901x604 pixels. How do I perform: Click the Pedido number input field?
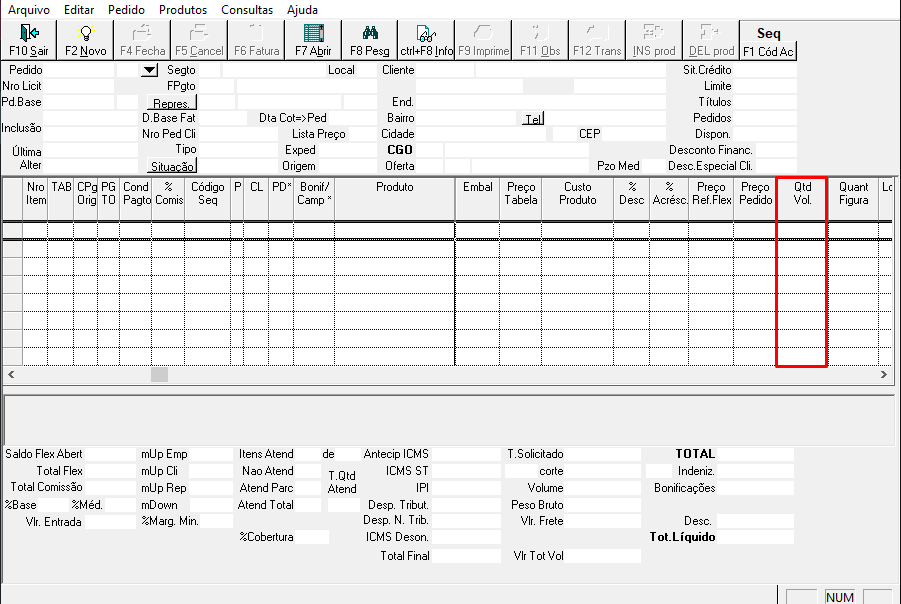(x=79, y=70)
